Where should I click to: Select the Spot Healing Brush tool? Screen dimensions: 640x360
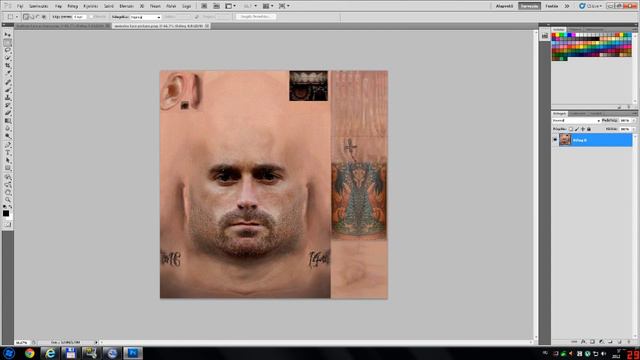[x=7, y=82]
